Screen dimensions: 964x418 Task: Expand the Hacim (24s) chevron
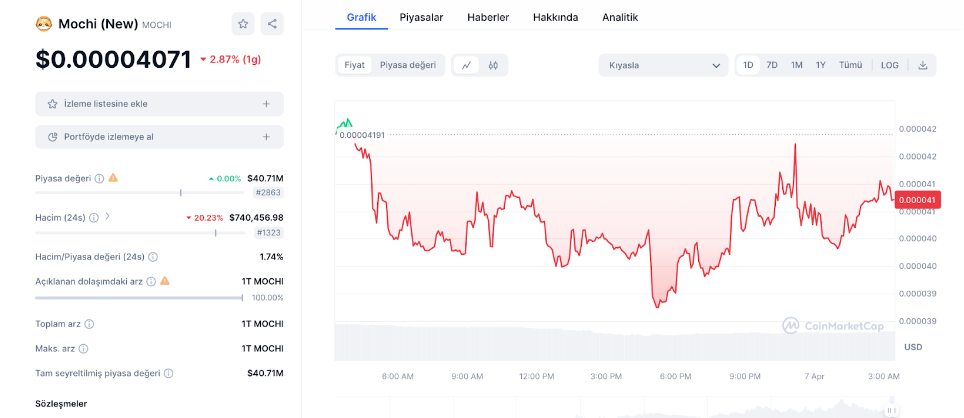coord(107,216)
